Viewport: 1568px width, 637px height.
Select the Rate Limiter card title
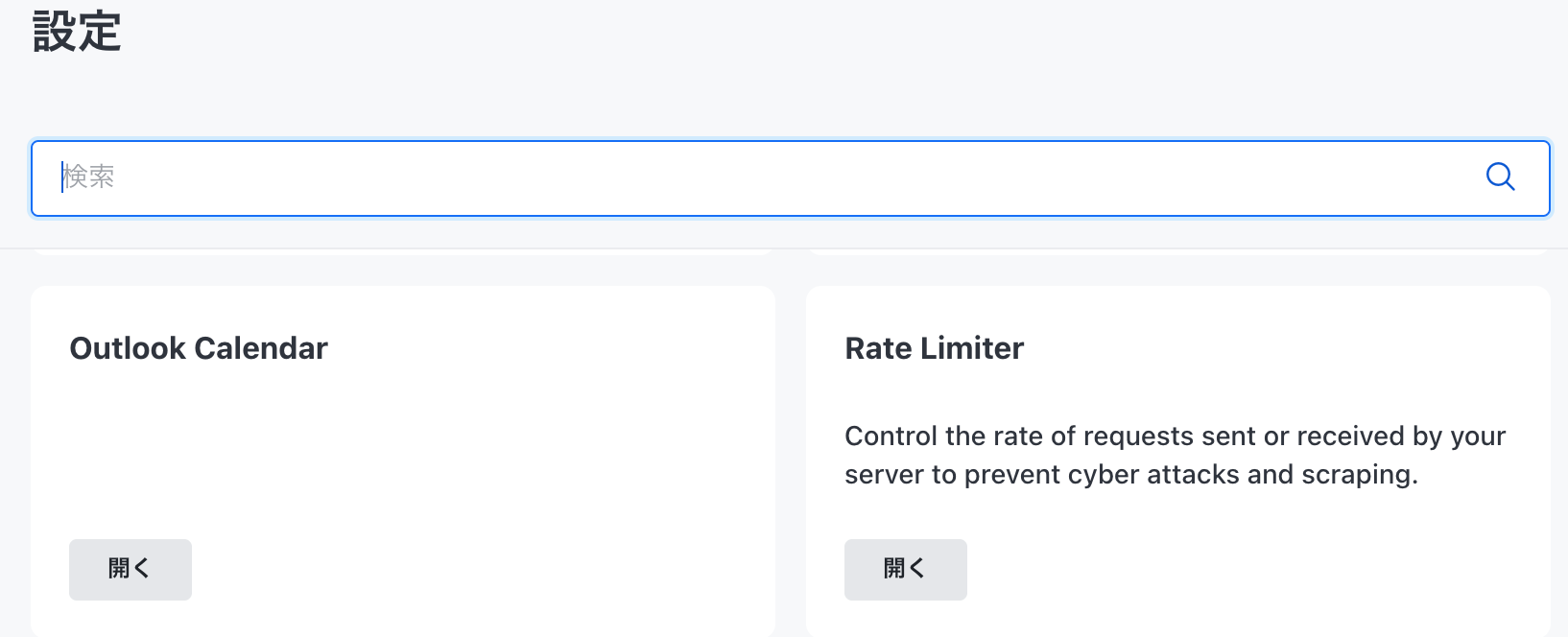pyautogui.click(x=935, y=348)
